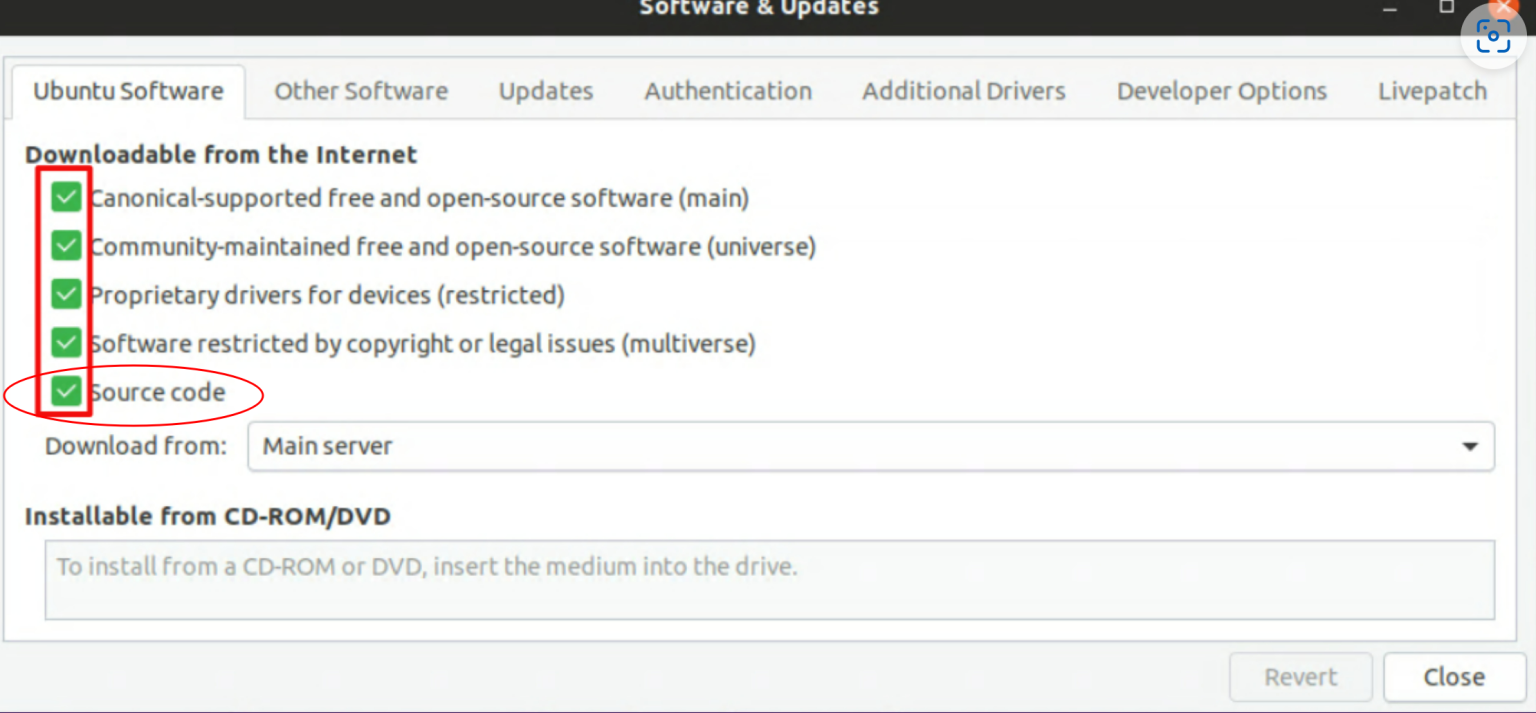Open the Download from server dropdown
1536x713 pixels.
point(870,446)
